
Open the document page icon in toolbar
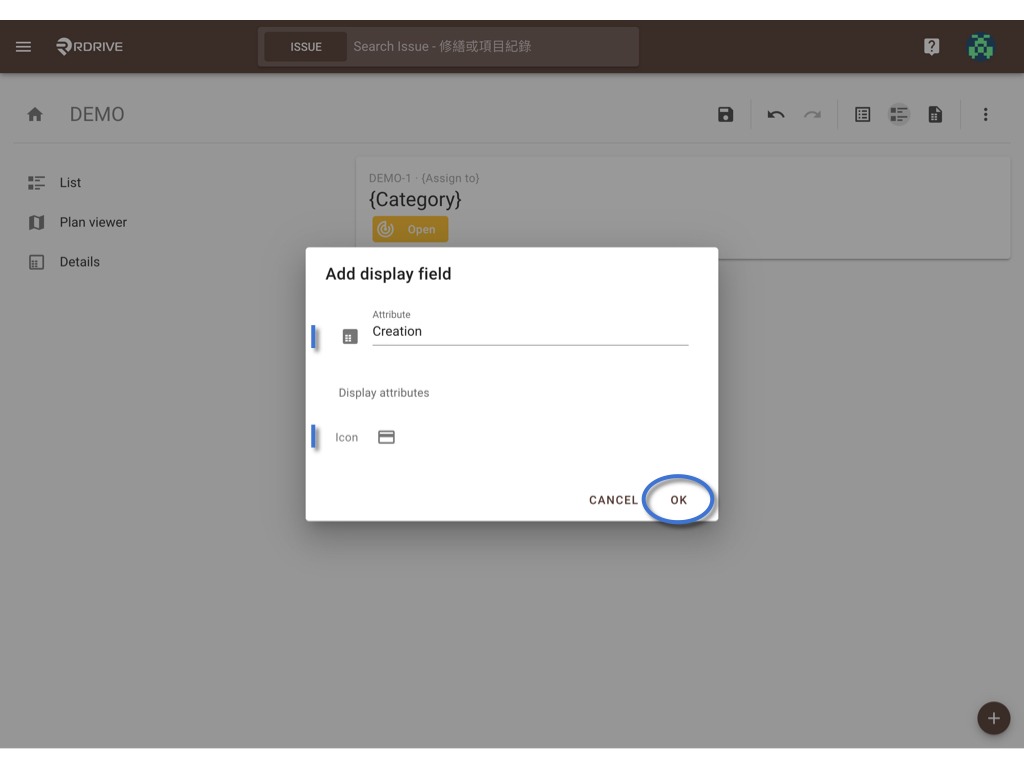click(935, 115)
